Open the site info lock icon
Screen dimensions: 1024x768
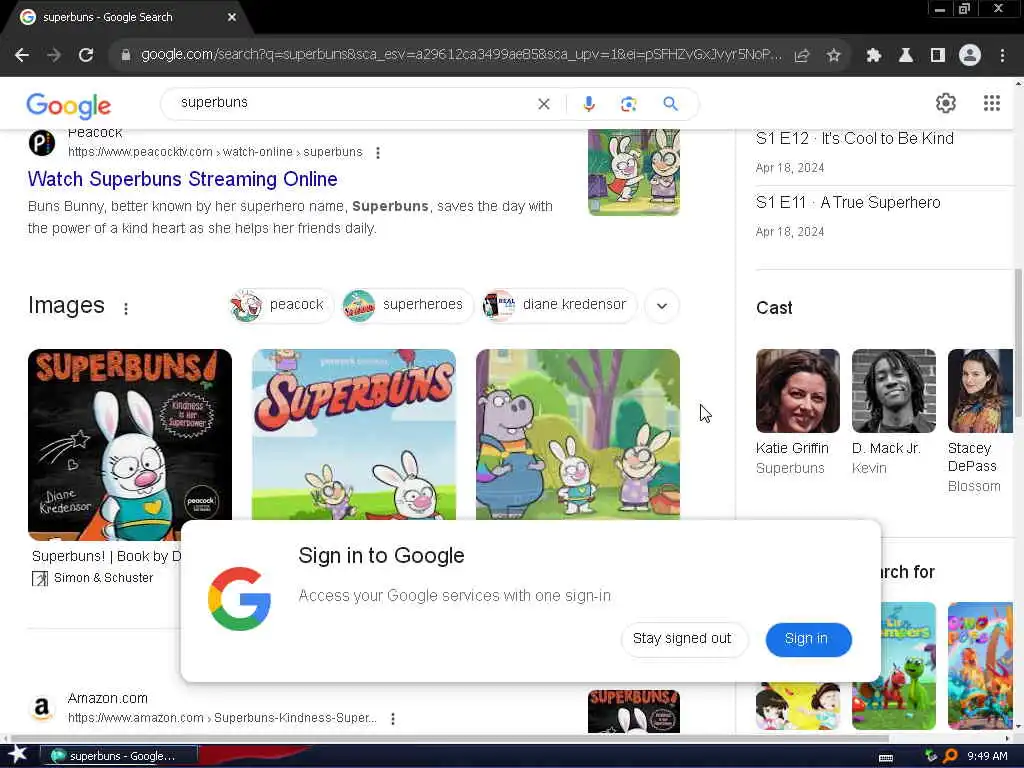point(125,56)
